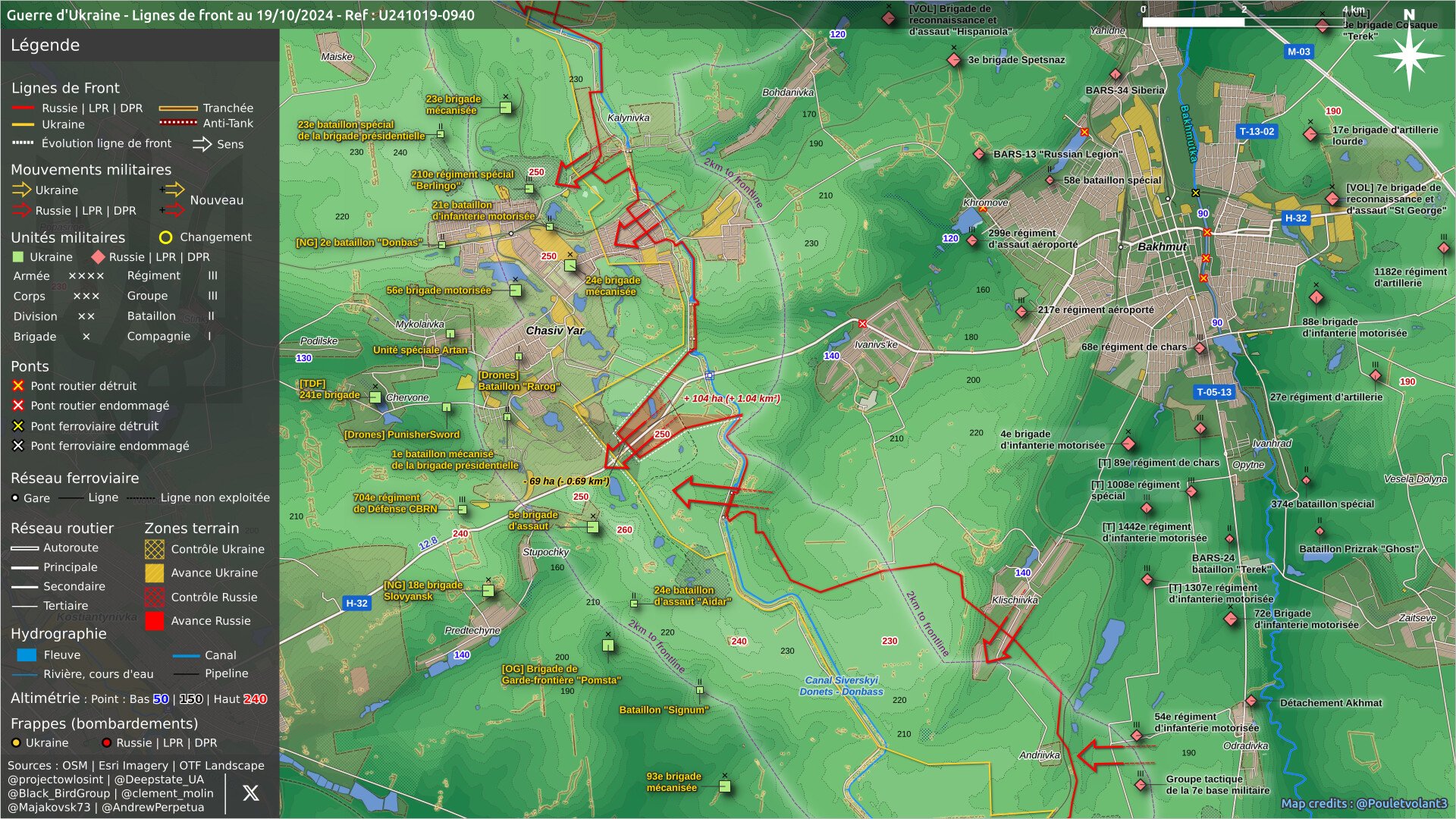Click the Bakhmut city label

pos(1162,246)
